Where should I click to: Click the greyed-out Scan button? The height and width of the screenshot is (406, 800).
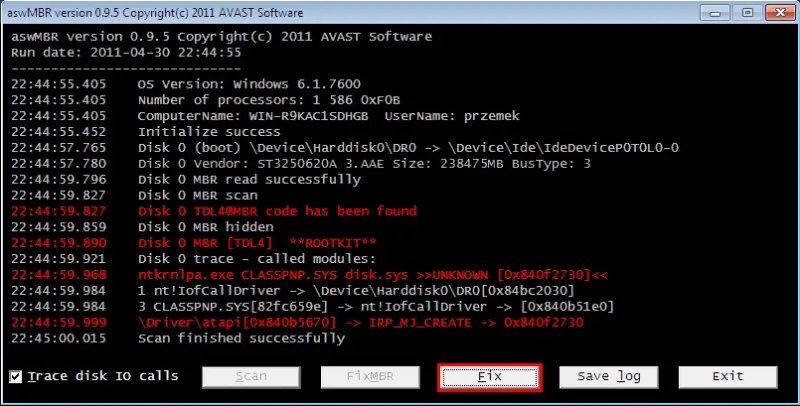click(x=251, y=377)
